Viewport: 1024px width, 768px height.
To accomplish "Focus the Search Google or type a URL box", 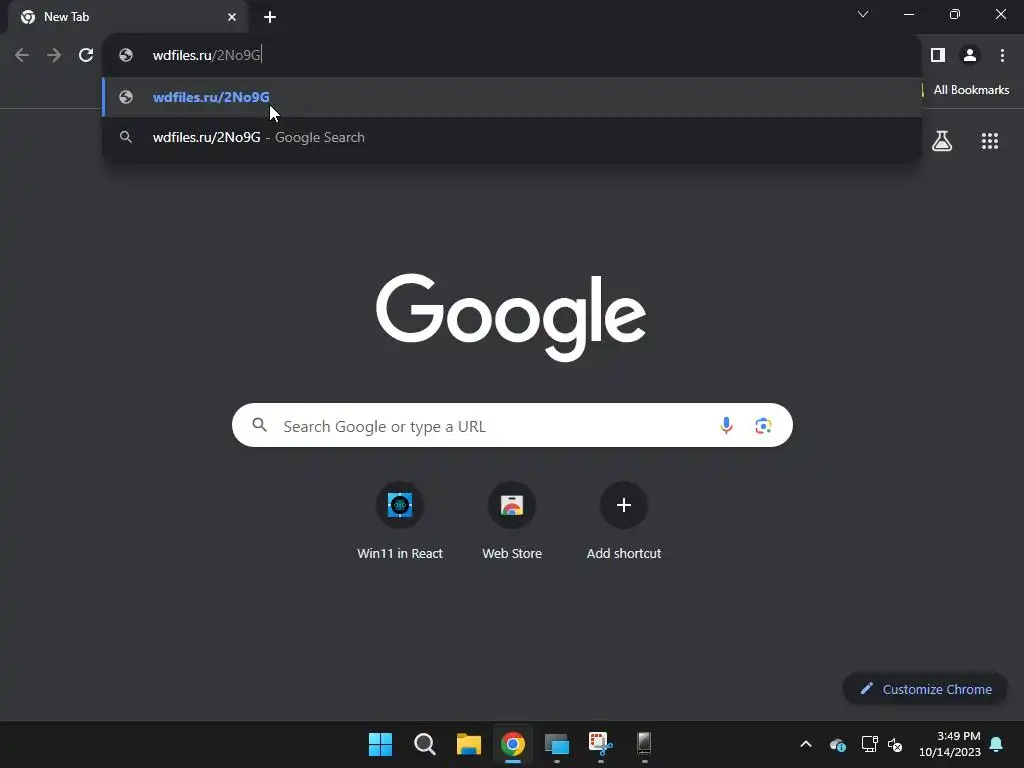I will click(x=512, y=426).
